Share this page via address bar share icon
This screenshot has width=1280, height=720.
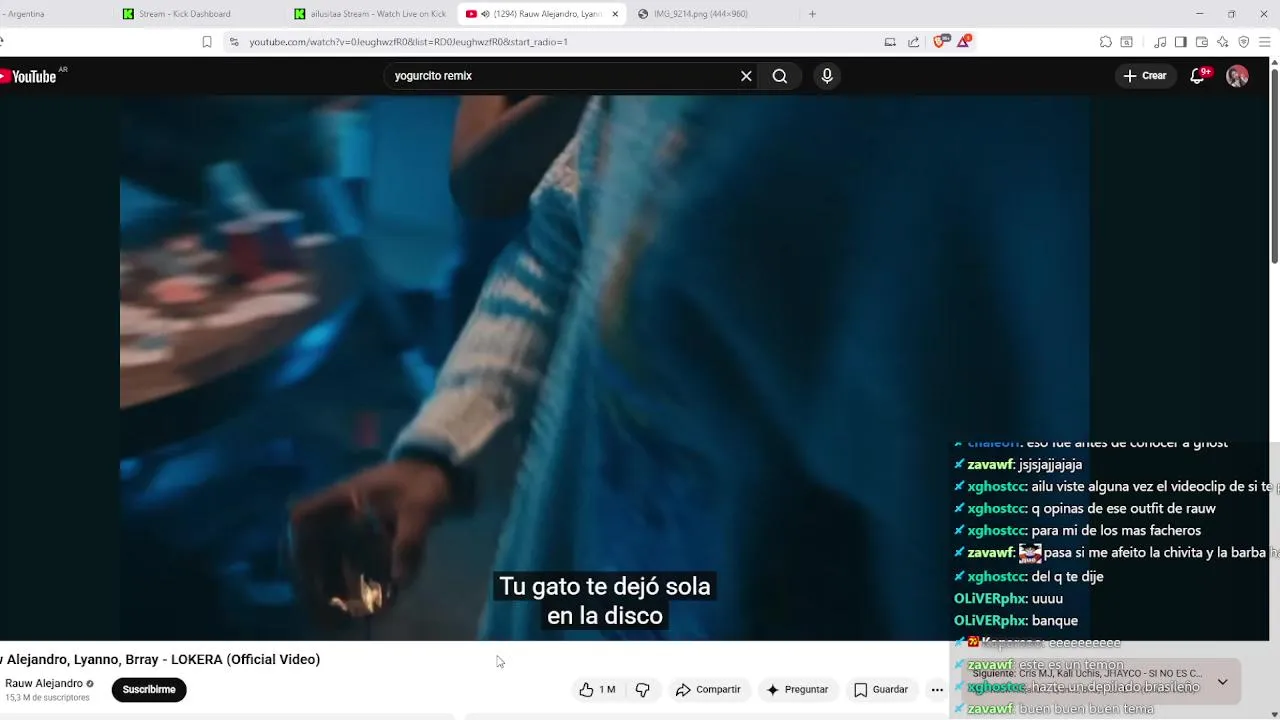click(x=913, y=42)
